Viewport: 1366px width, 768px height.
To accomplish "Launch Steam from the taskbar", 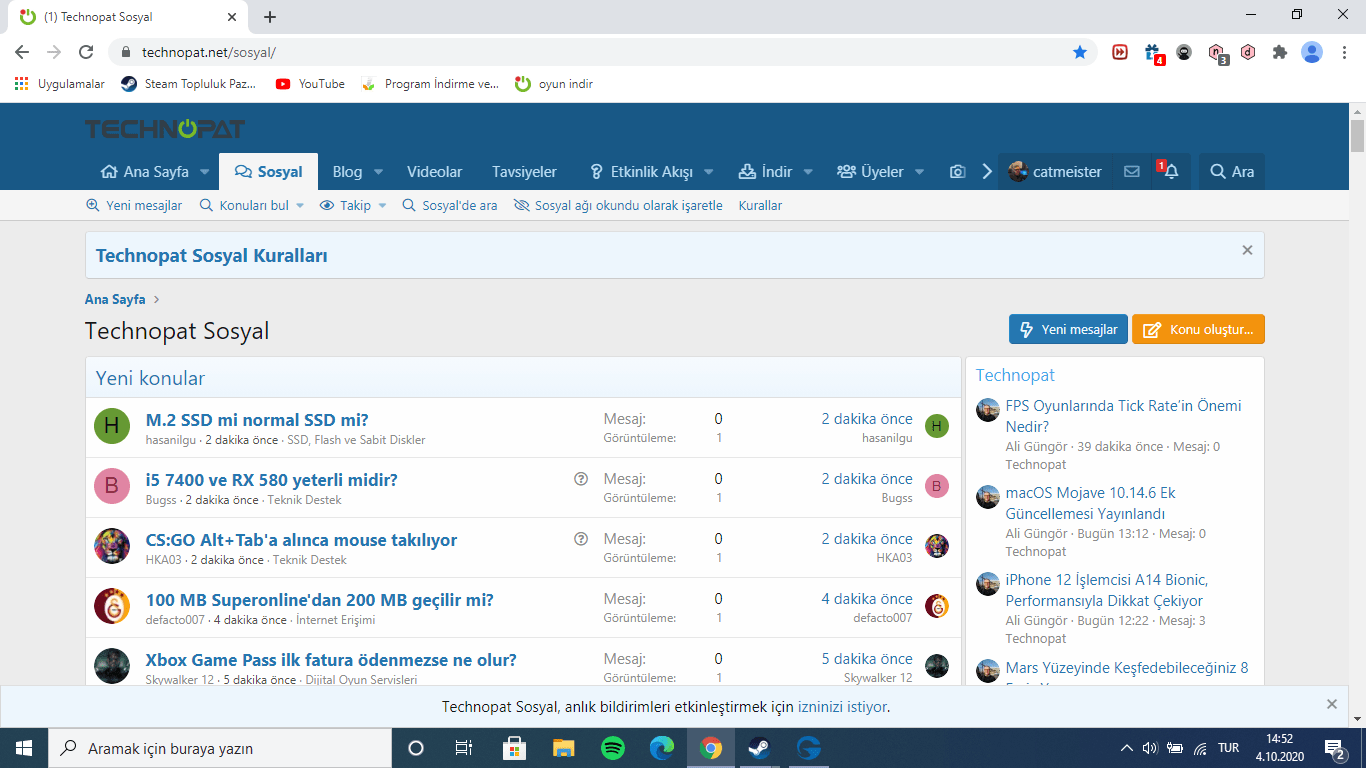I will (759, 747).
